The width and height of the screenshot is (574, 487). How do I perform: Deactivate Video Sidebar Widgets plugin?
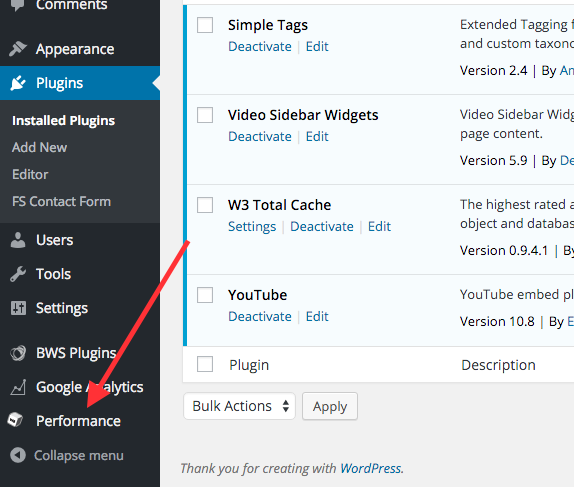tap(260, 137)
